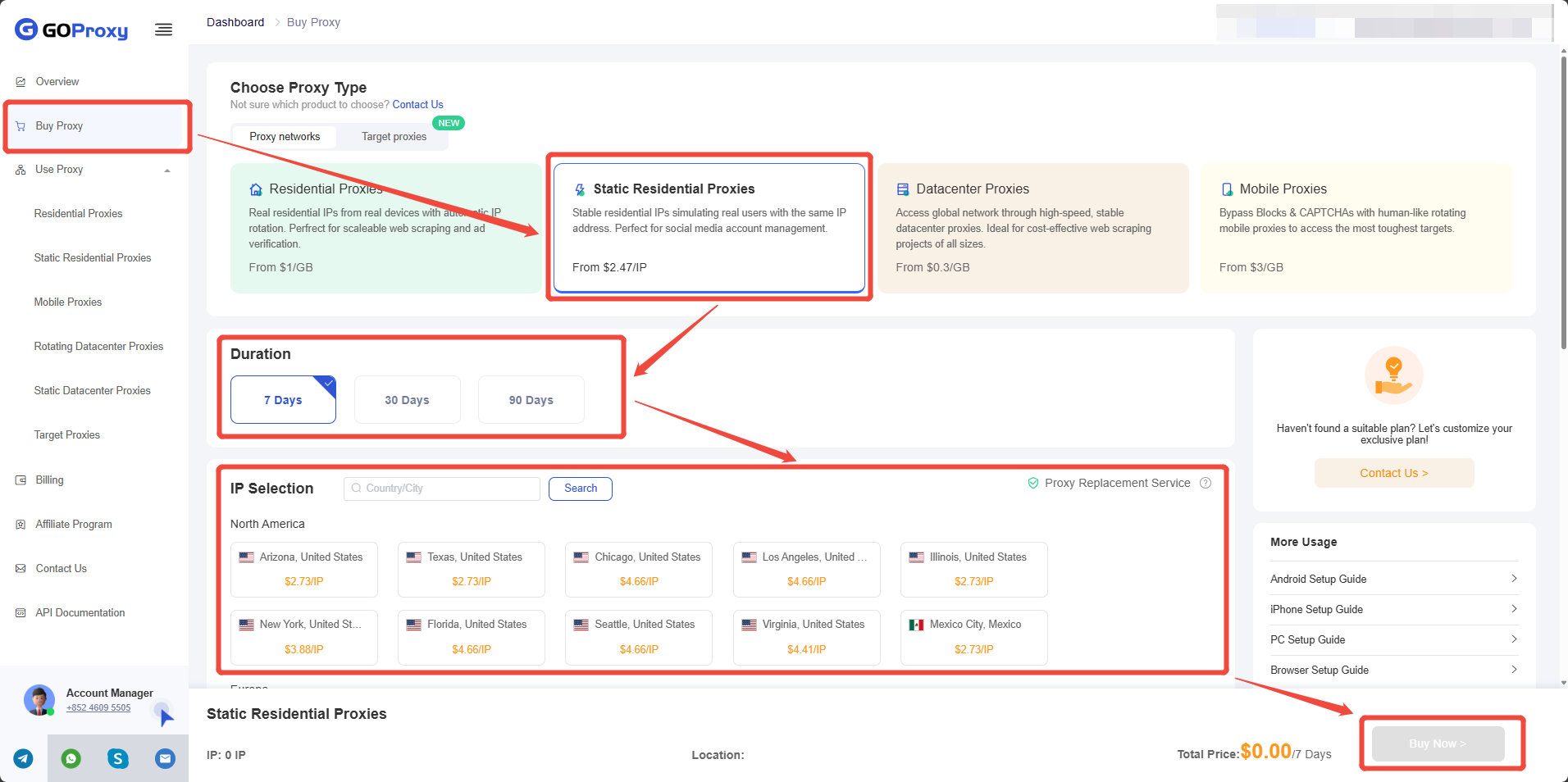
Task: Click the Residential Proxies house icon
Action: 256,189
